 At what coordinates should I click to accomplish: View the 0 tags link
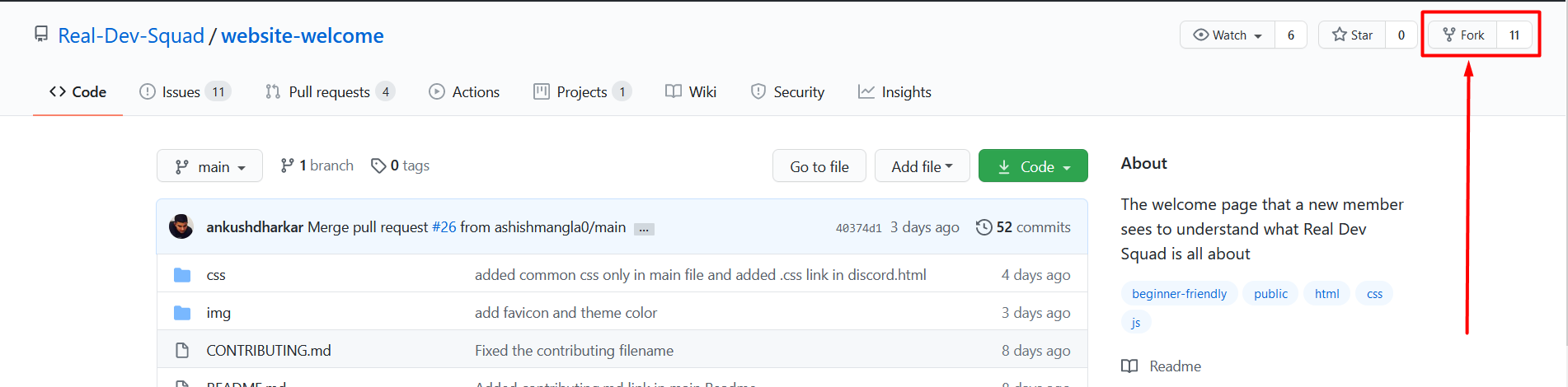pos(400,166)
